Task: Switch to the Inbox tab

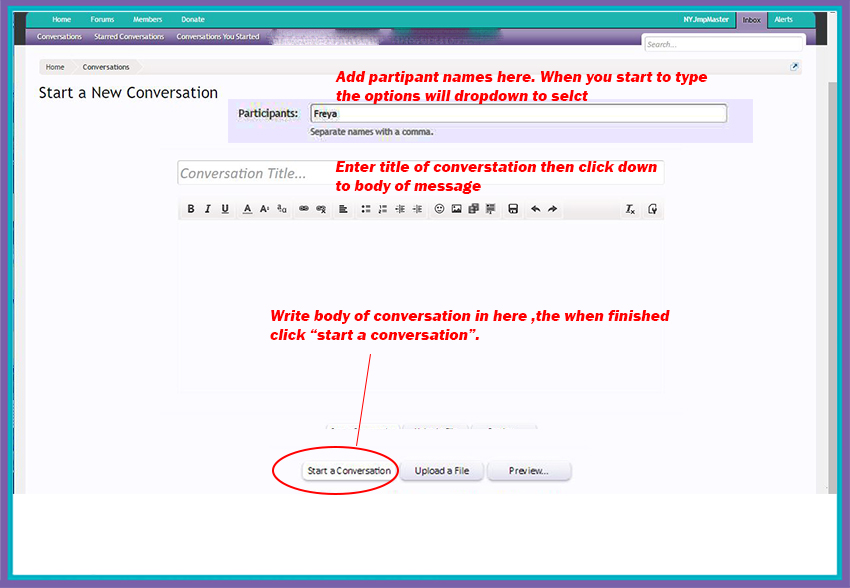Action: pyautogui.click(x=751, y=19)
